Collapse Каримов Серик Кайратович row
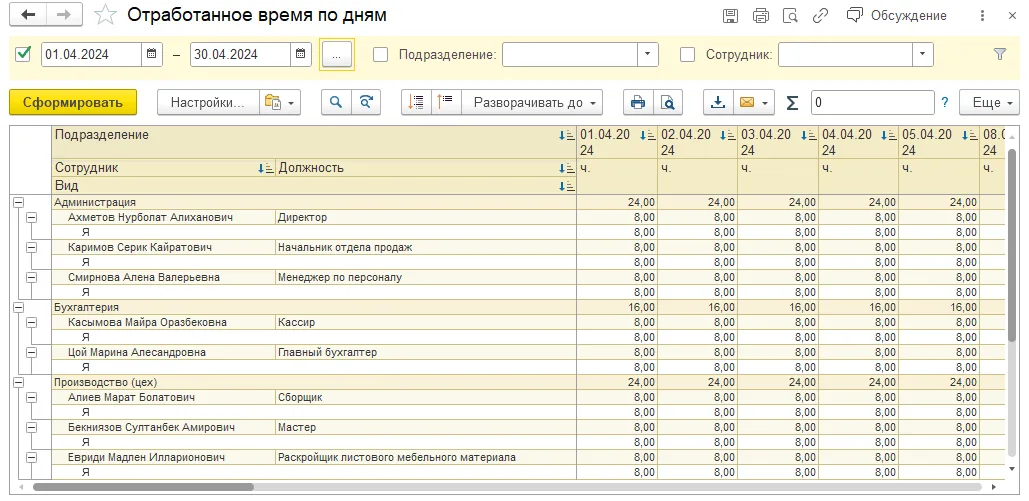 (x=32, y=248)
